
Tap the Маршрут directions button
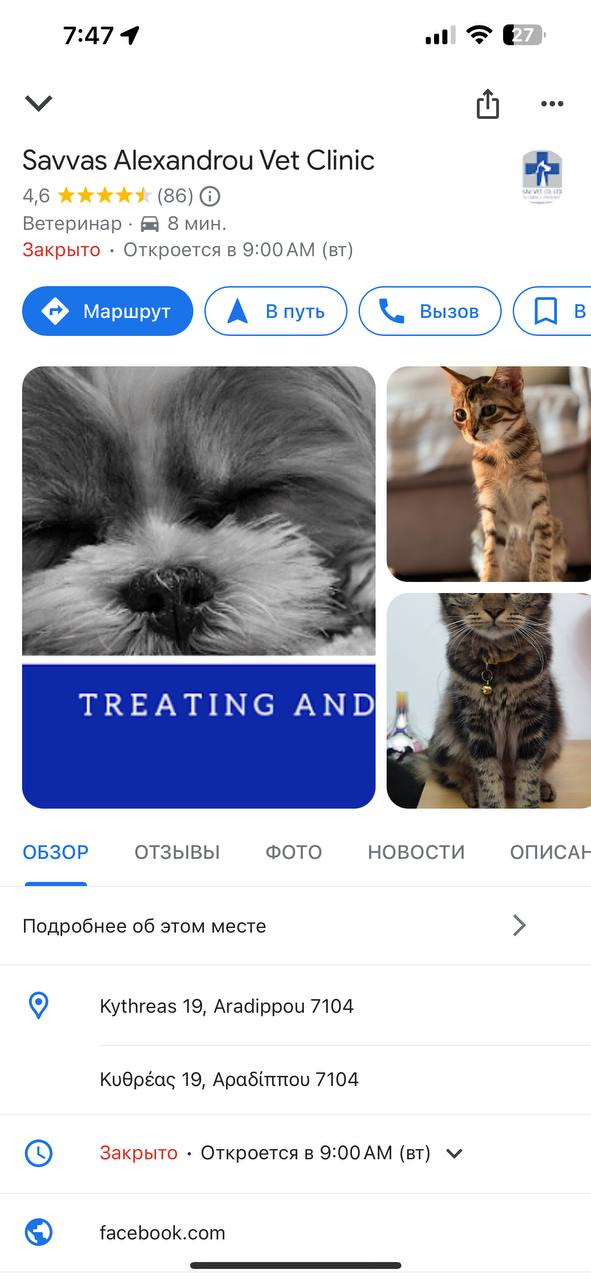[108, 311]
